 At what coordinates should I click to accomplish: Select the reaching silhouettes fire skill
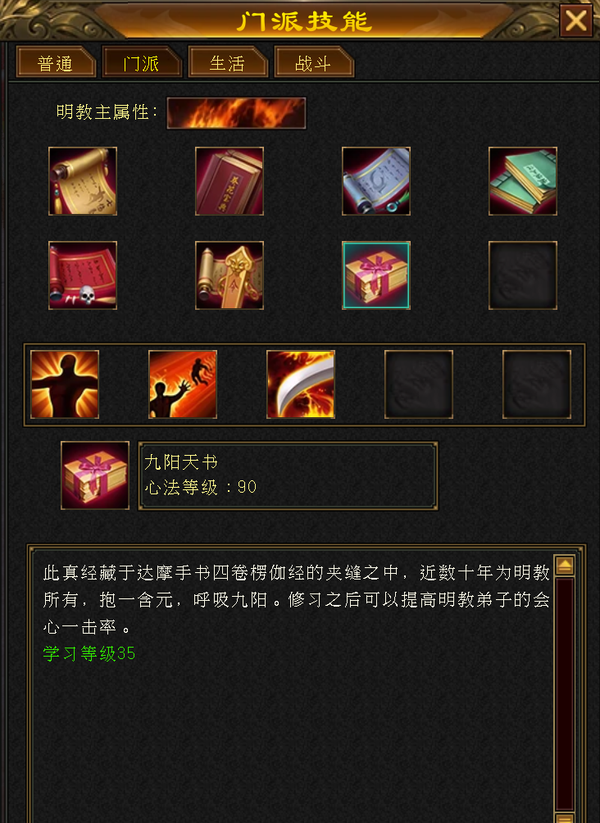(183, 384)
